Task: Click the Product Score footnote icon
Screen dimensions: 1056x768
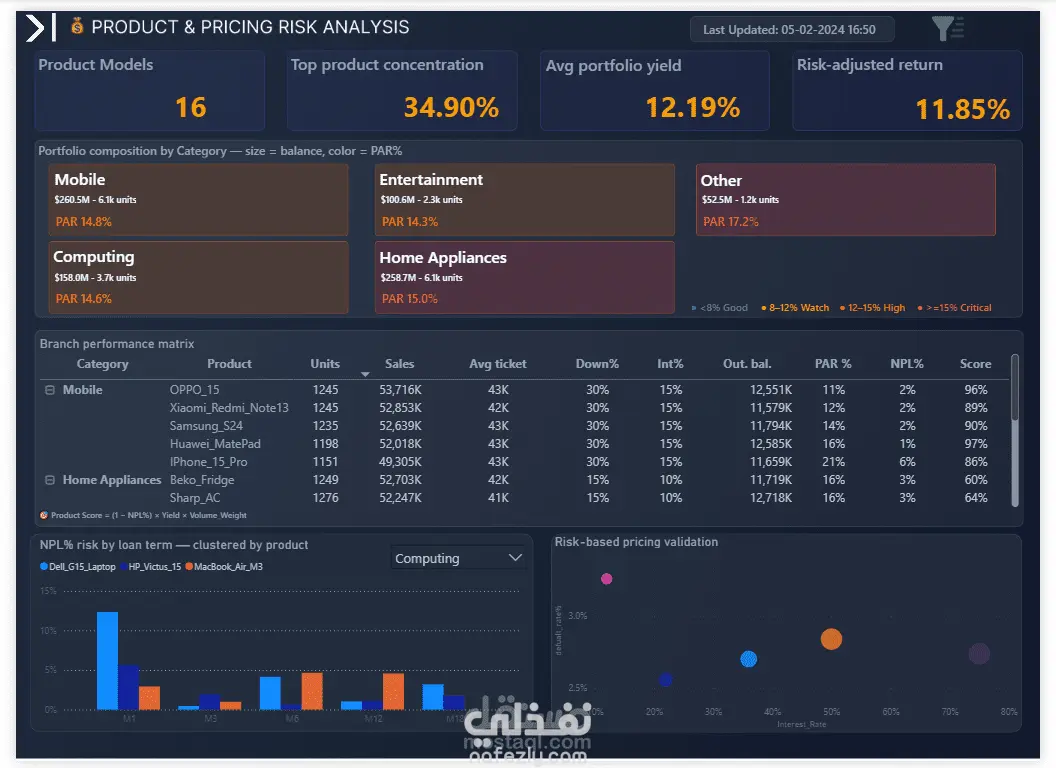Action: (44, 515)
